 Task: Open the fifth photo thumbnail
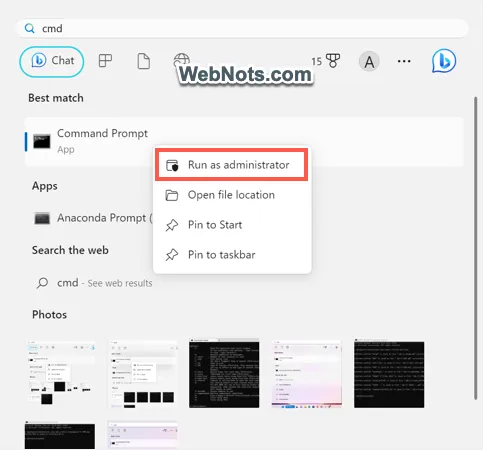(x=389, y=373)
